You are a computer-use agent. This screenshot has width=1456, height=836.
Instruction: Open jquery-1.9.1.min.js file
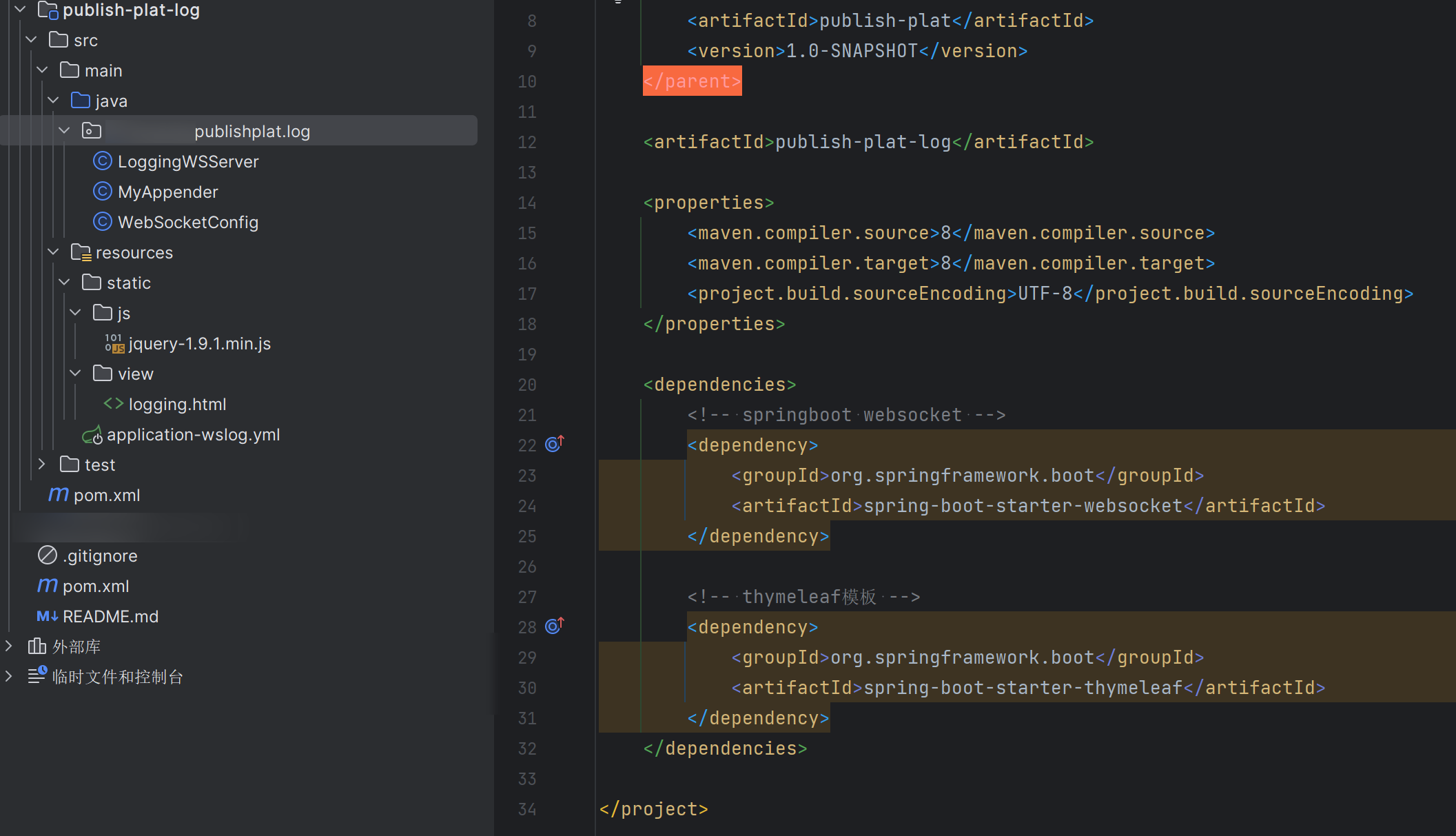[x=199, y=343]
